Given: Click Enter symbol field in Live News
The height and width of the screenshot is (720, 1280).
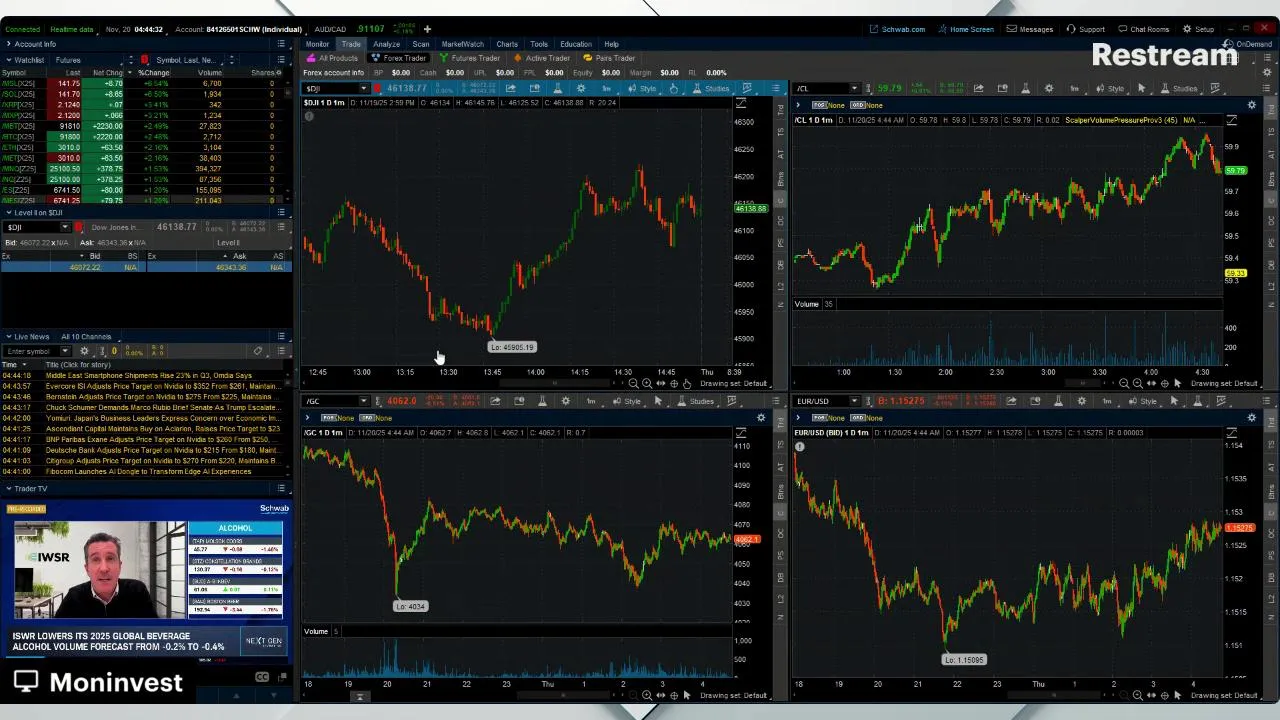Looking at the screenshot, I should 32,351.
